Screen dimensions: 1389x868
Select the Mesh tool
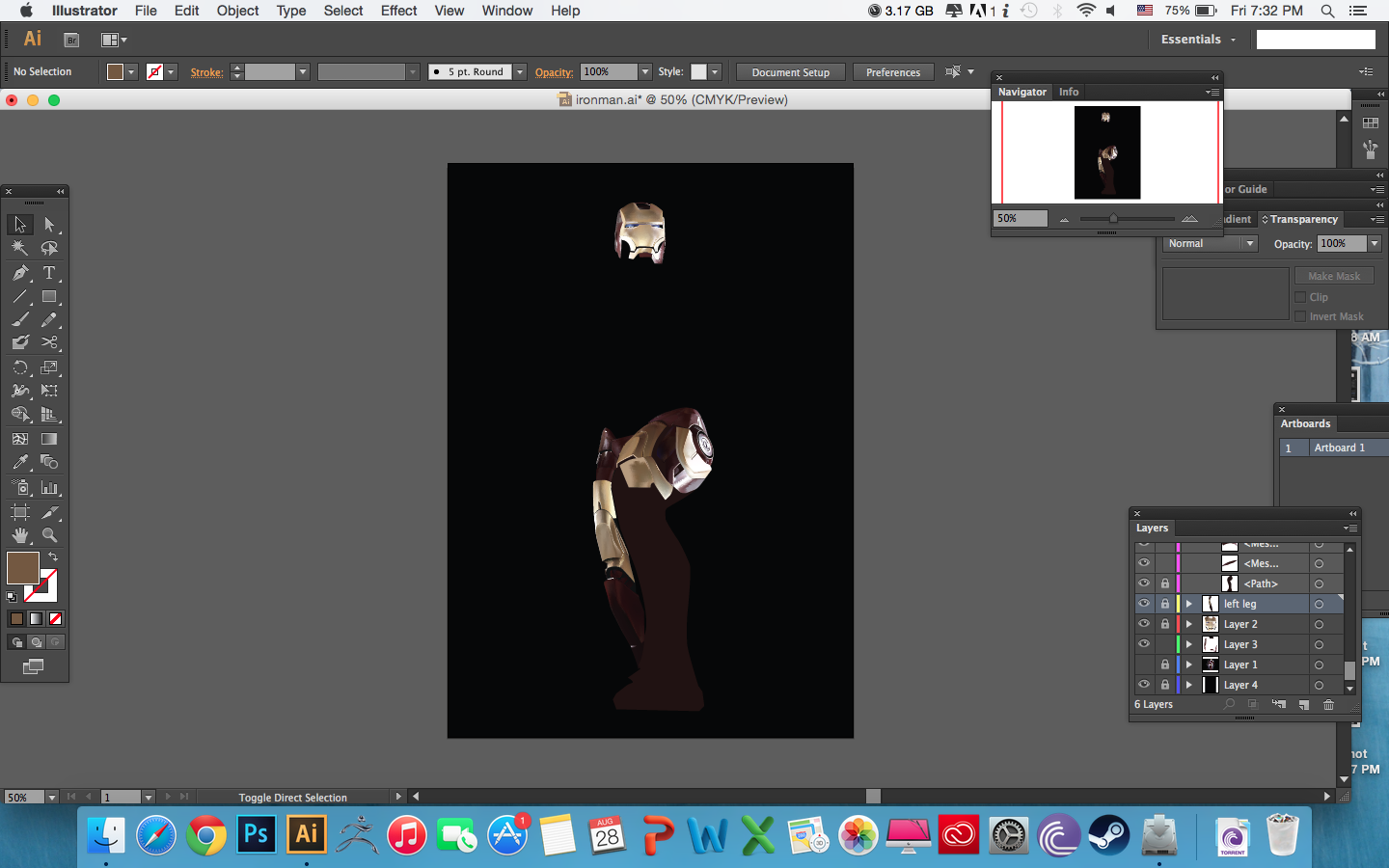[20, 439]
